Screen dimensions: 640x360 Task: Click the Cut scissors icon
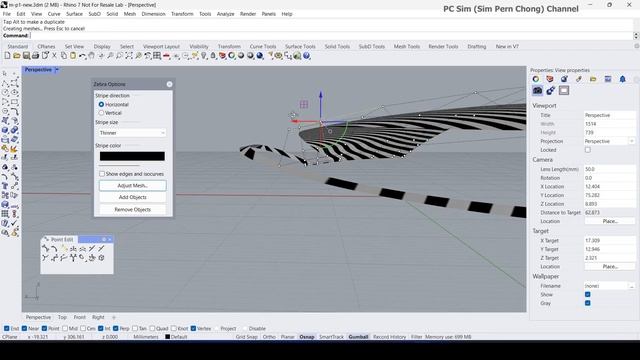pos(54,56)
